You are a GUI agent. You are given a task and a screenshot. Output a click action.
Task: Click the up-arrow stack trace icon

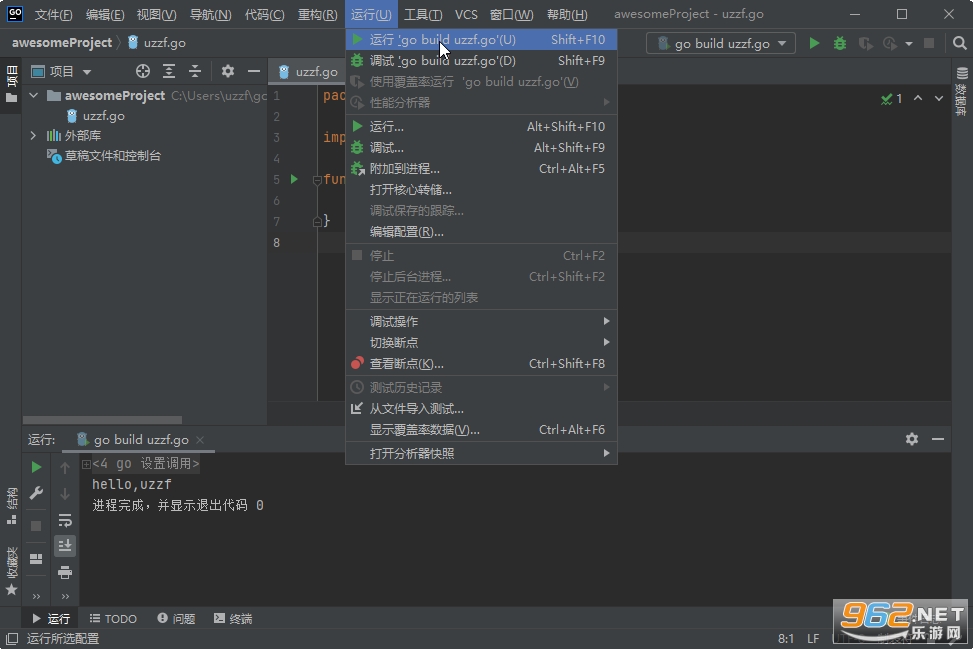click(65, 467)
